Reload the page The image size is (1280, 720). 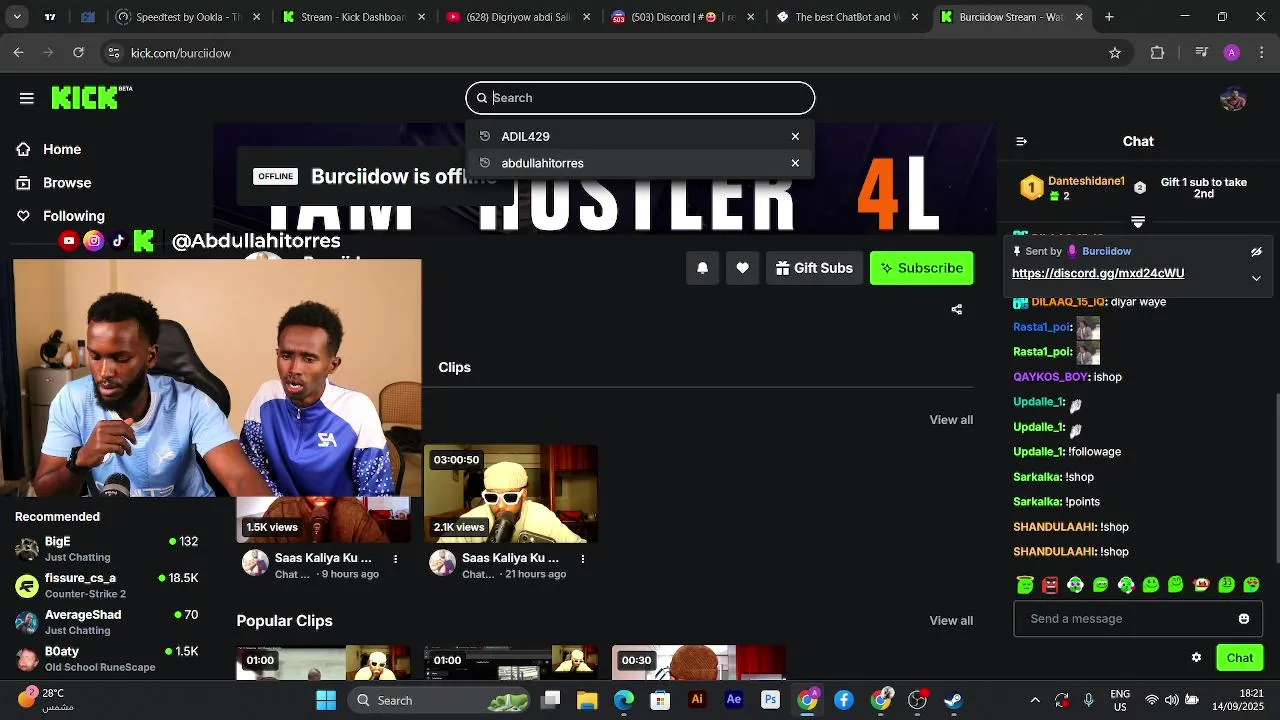pos(78,53)
